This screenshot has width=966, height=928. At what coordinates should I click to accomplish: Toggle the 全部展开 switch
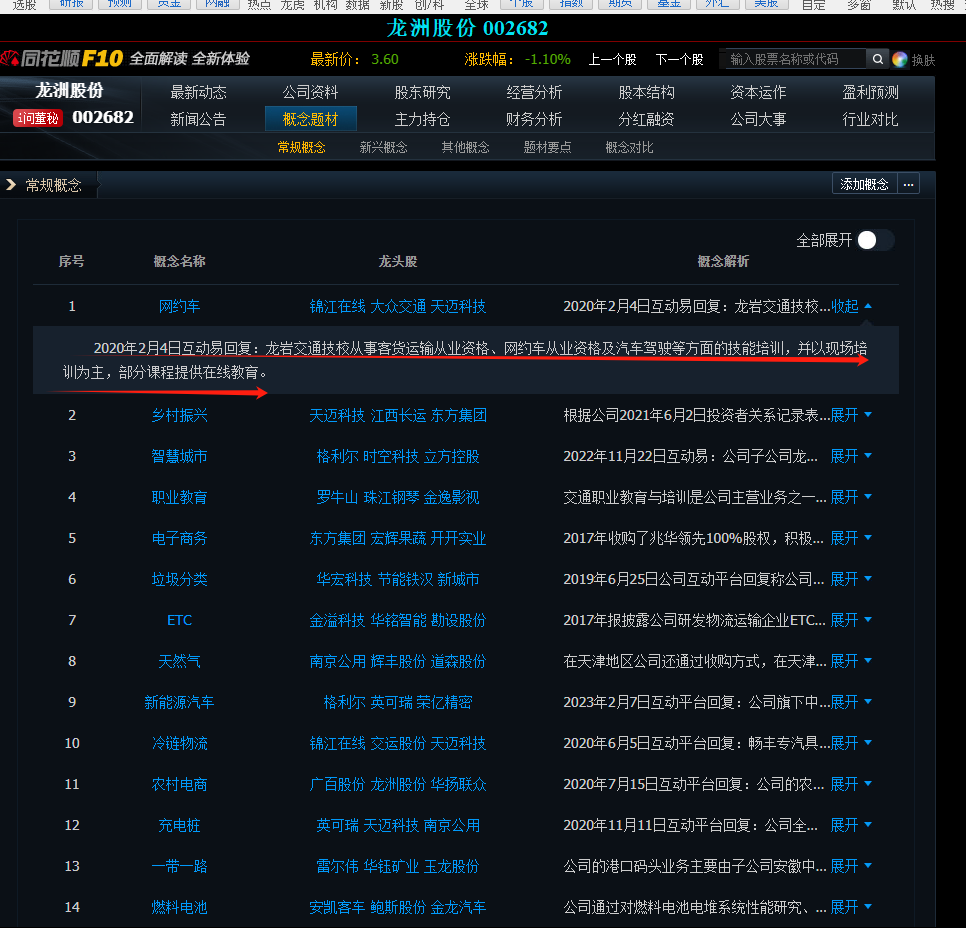[x=875, y=240]
